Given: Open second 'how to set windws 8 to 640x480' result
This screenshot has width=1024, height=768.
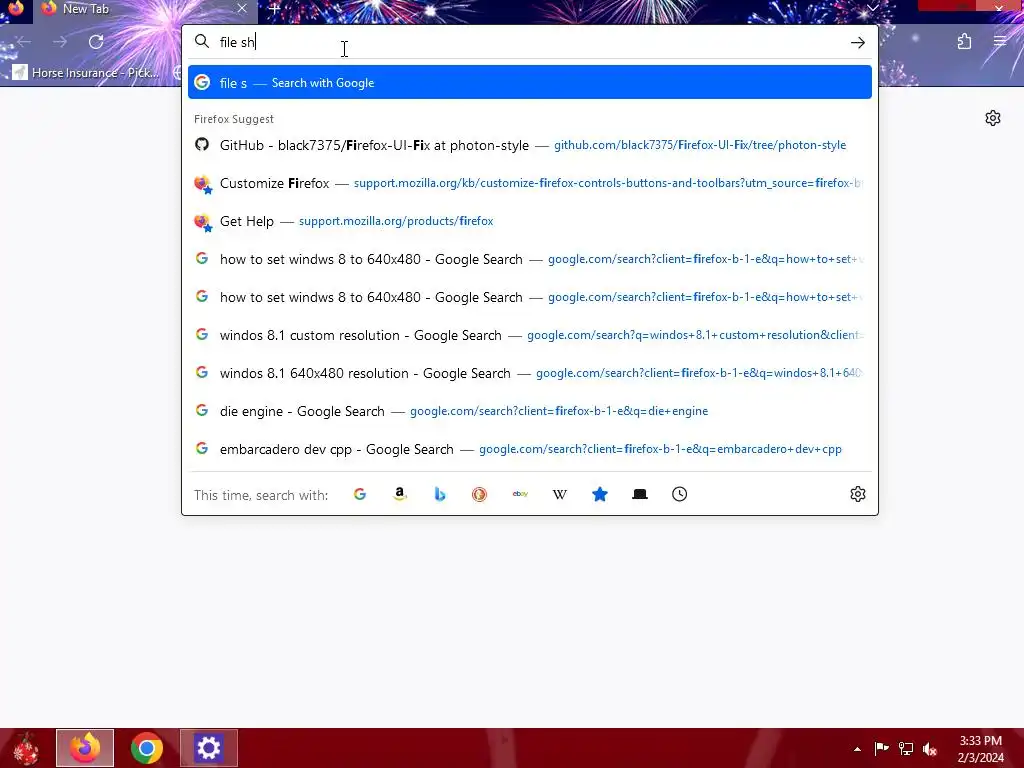Looking at the screenshot, I should [530, 296].
